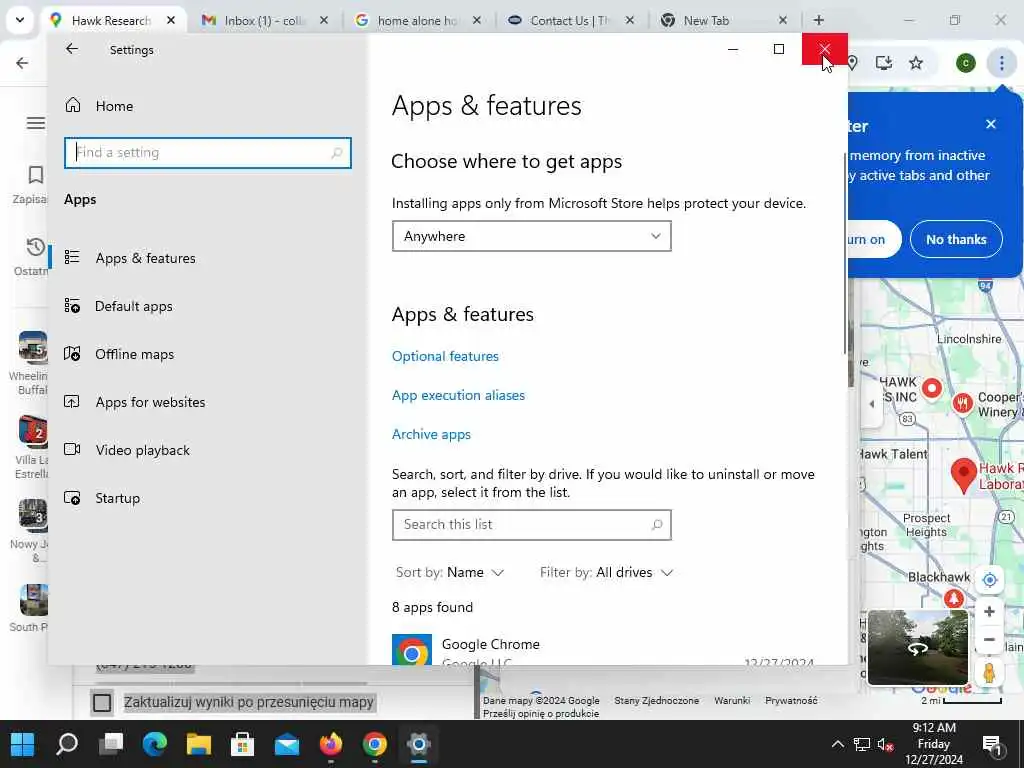Open the Street View thumbnail preview
1024x768 pixels.
pyautogui.click(x=918, y=648)
